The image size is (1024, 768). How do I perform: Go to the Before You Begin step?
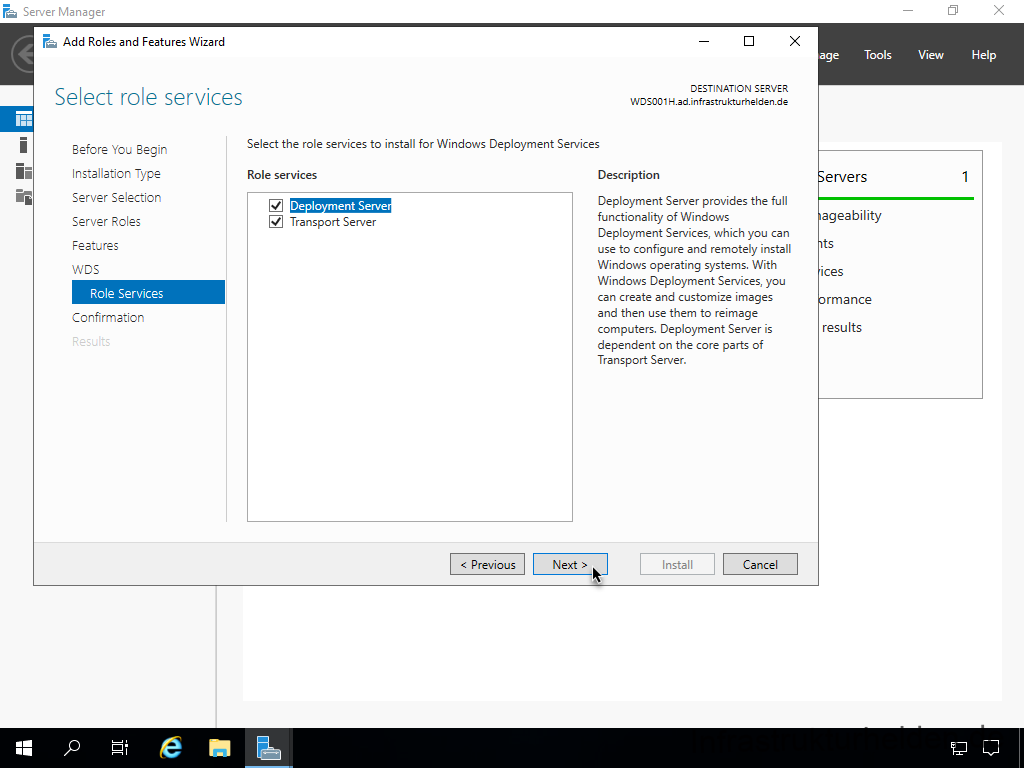click(120, 150)
